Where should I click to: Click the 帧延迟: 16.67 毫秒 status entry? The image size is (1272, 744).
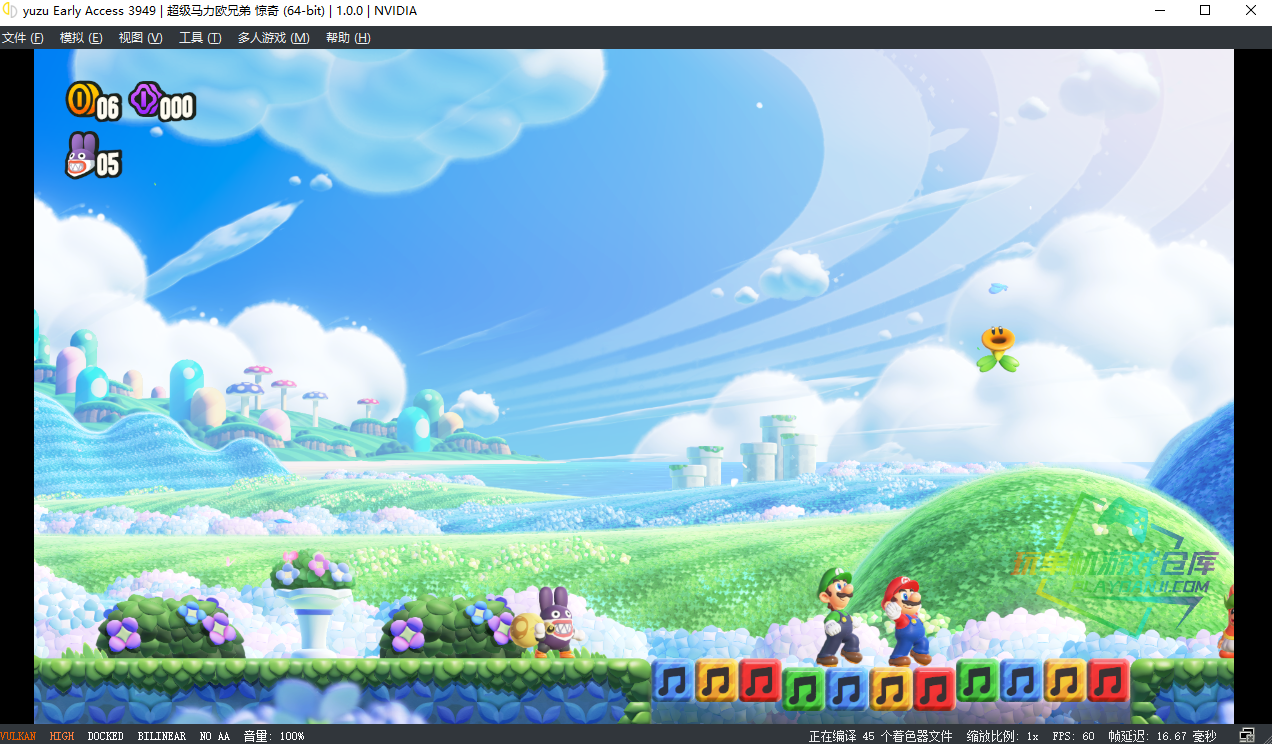[x=1162, y=735]
